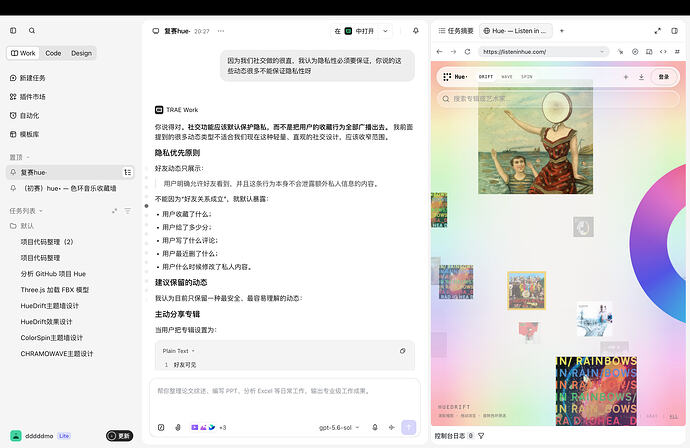Screen dimensions: 690x448
Task: Collapse the 任务列表 section header
Action: (26, 211)
